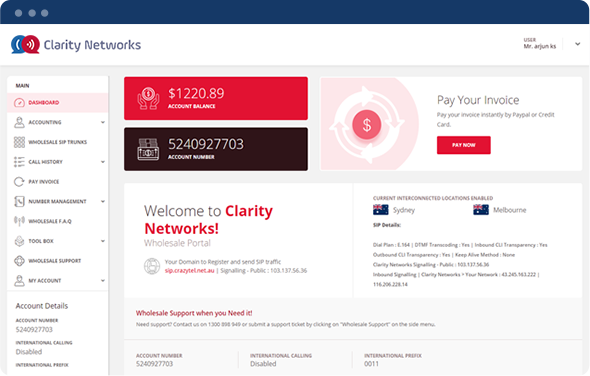Expand the Call History chevron
This screenshot has width=590, height=376.
pyautogui.click(x=103, y=162)
